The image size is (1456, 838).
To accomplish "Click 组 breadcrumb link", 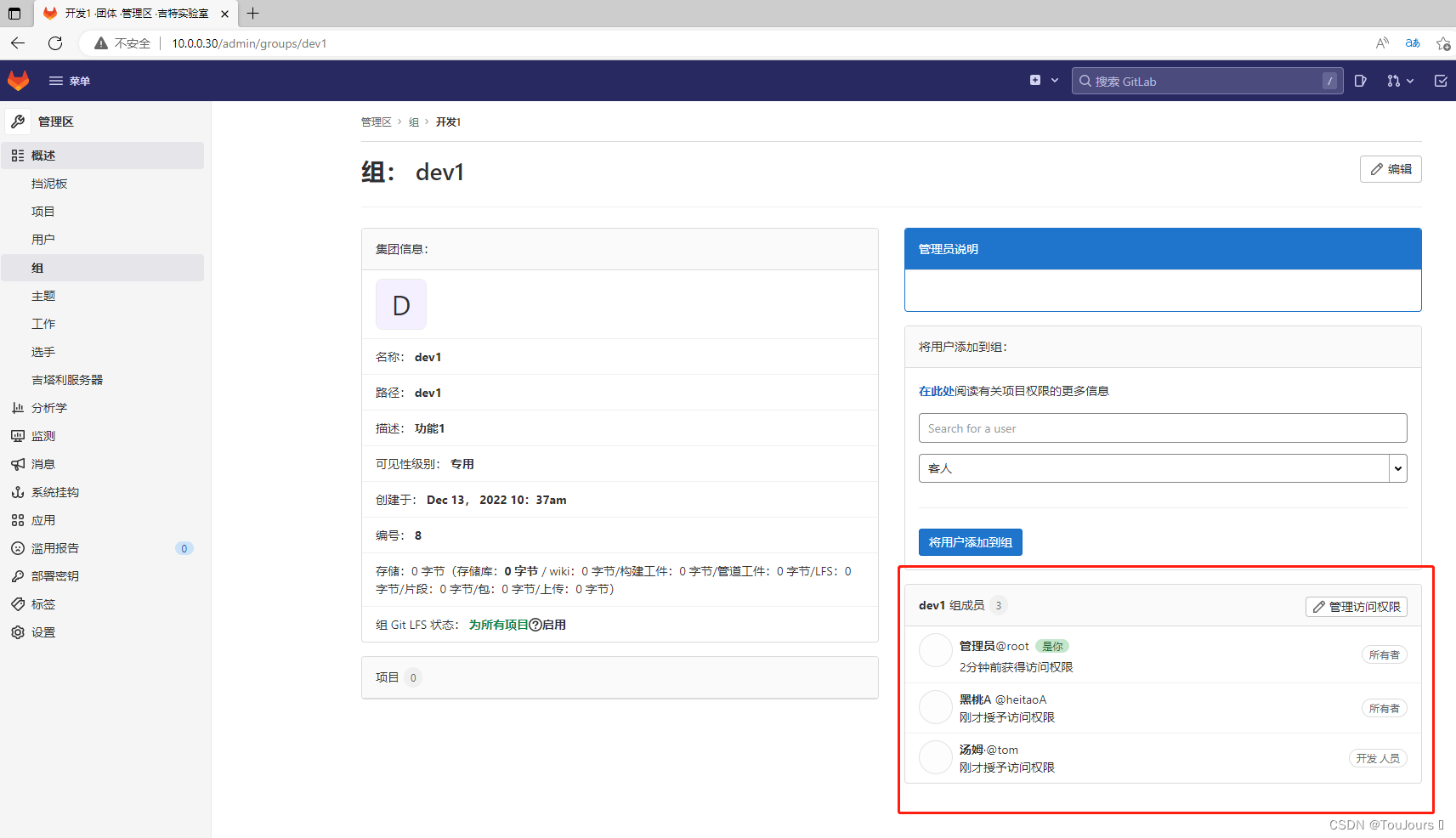I will pyautogui.click(x=414, y=122).
